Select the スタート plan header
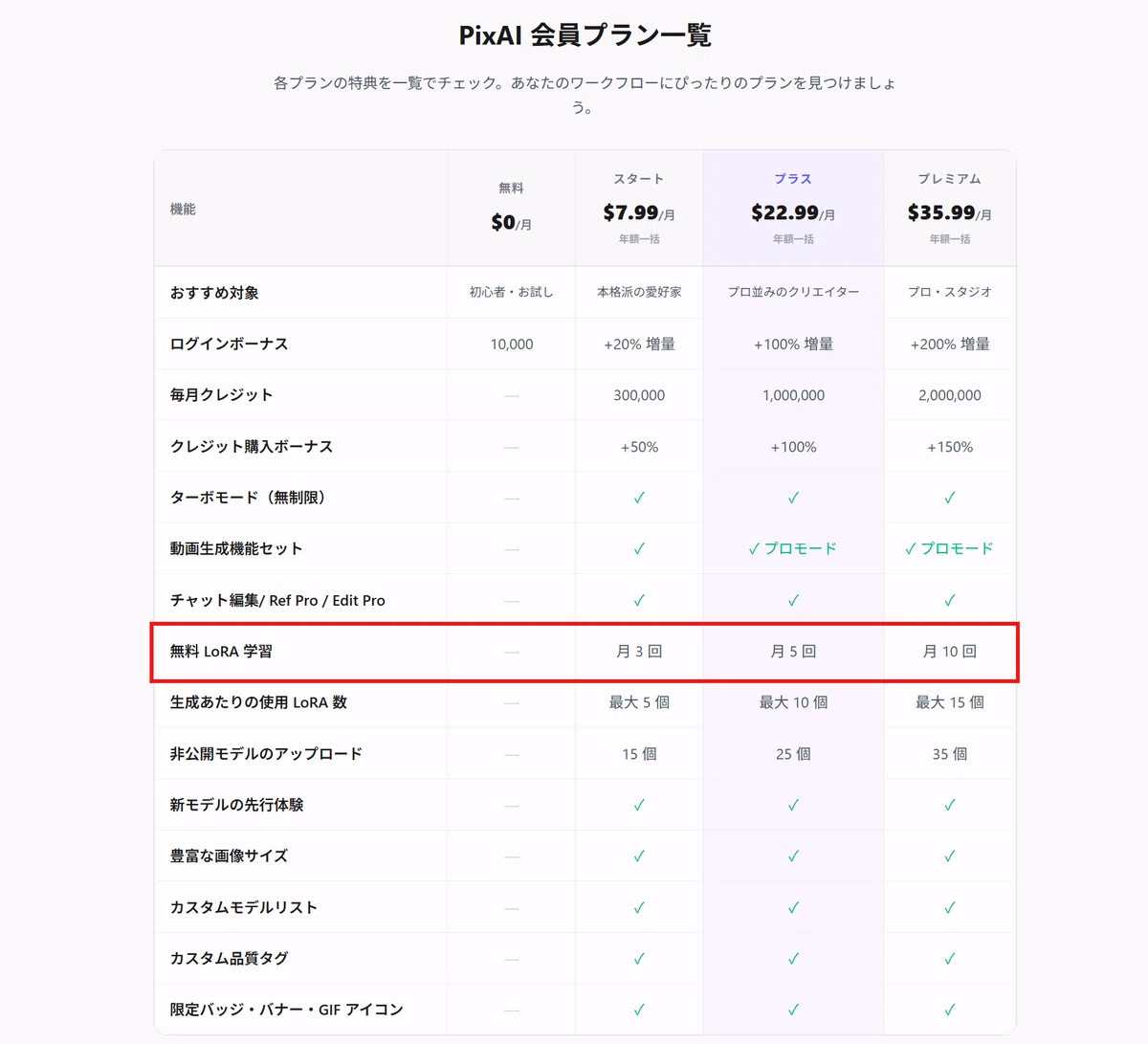 click(x=639, y=179)
